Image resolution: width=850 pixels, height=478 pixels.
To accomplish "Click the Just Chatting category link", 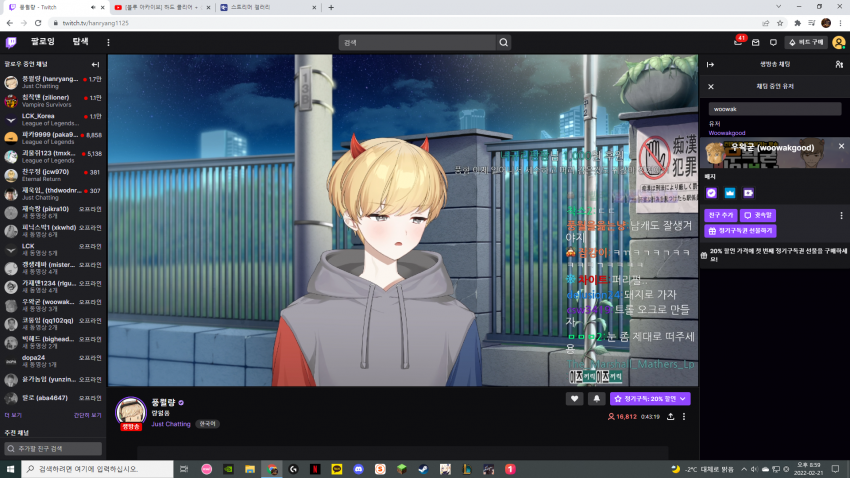I will (x=171, y=424).
